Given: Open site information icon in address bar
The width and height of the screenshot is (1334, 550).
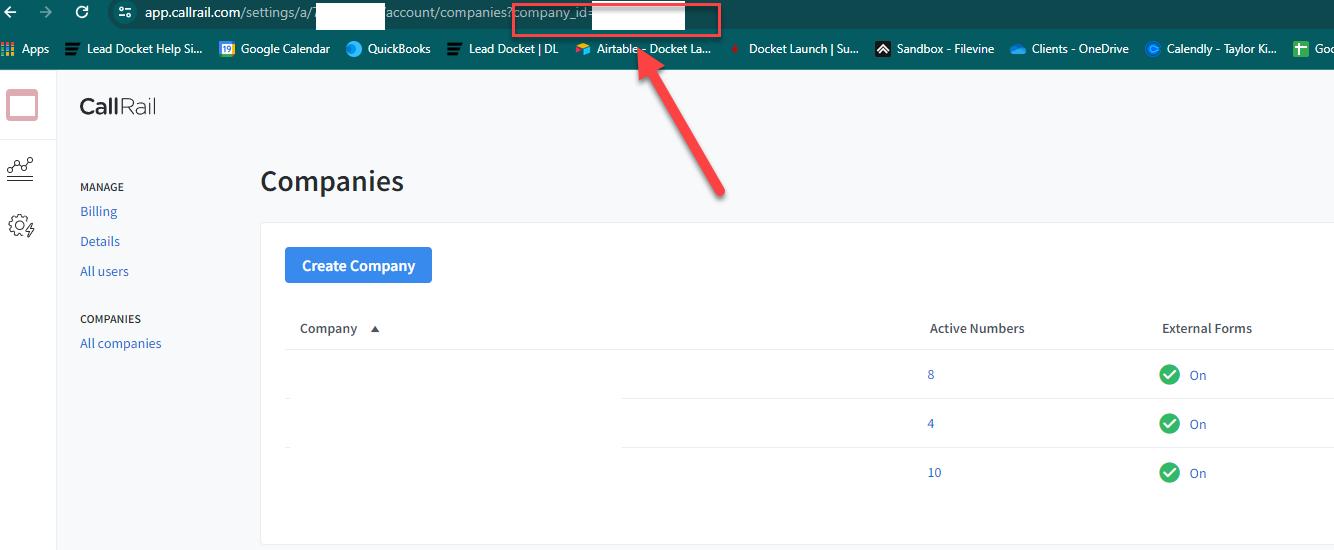Looking at the screenshot, I should (x=125, y=13).
